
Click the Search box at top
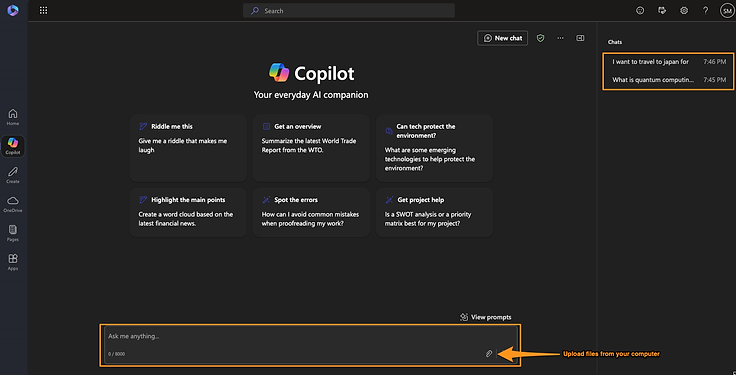[x=349, y=10]
